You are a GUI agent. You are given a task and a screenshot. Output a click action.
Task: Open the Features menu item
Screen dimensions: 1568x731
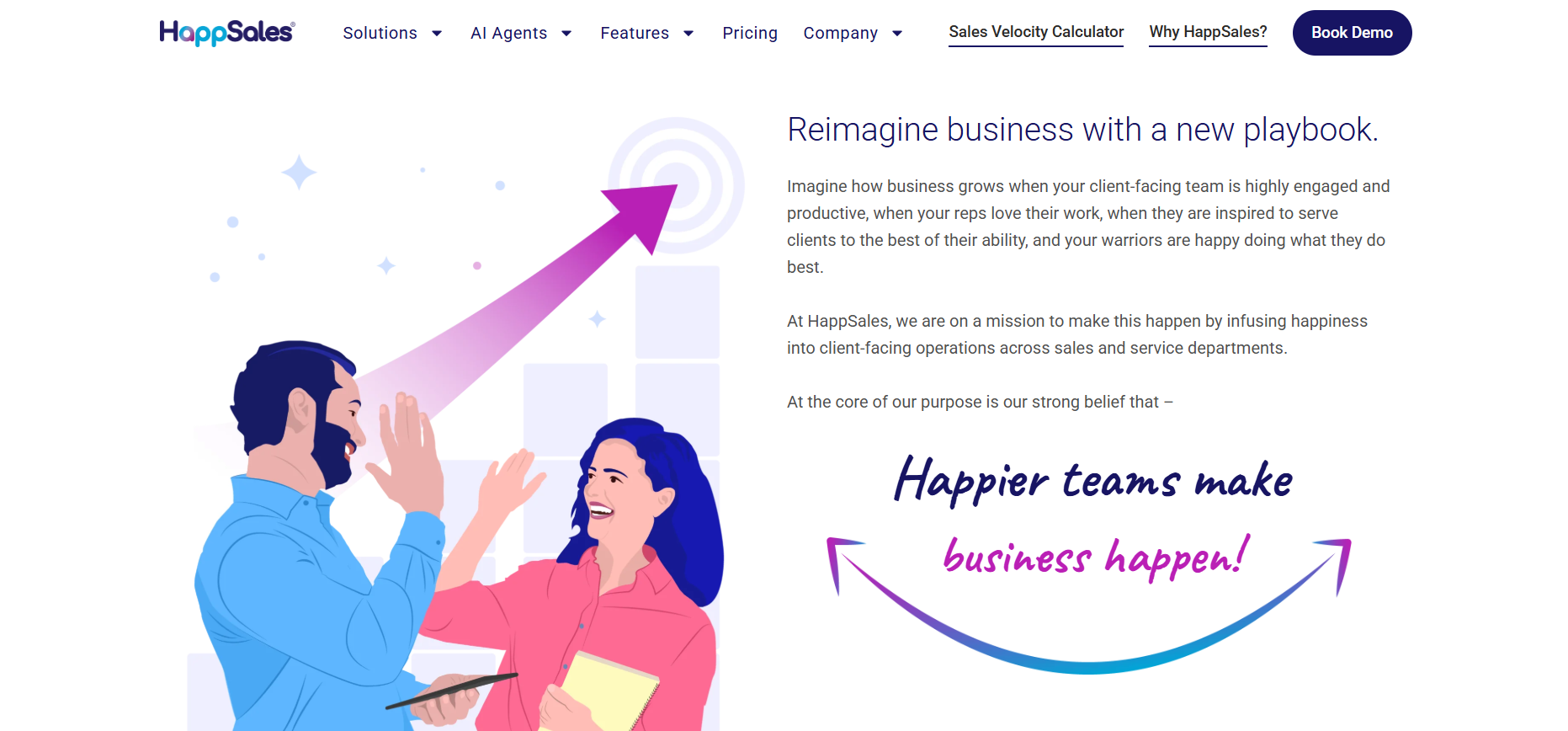pyautogui.click(x=635, y=33)
